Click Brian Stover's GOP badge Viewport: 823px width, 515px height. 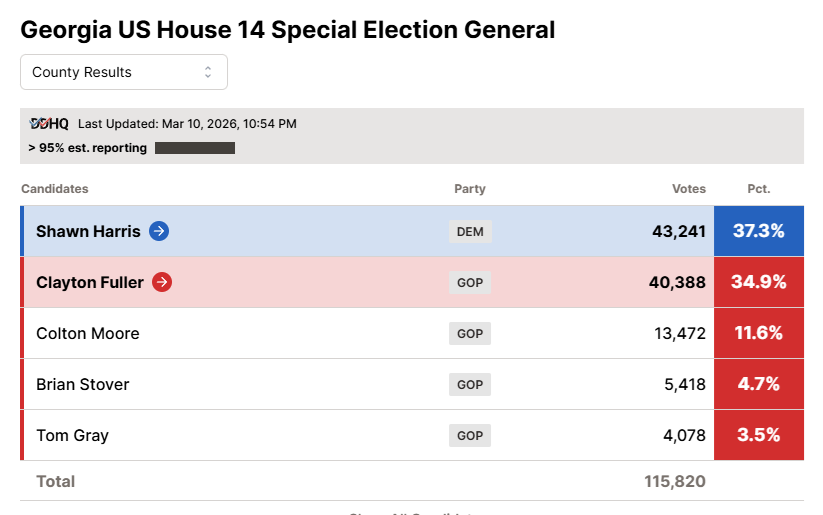[470, 385]
